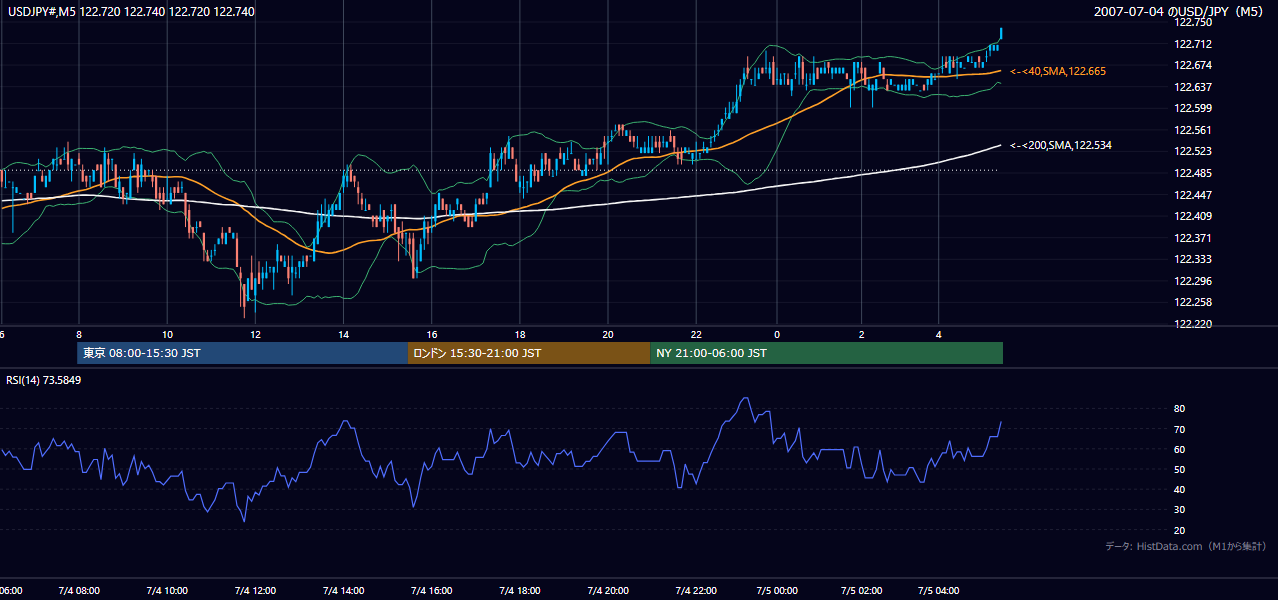This screenshot has height=600, width=1278.
Task: Click the 7/4 10:00 time axis label
Action: pyautogui.click(x=166, y=591)
